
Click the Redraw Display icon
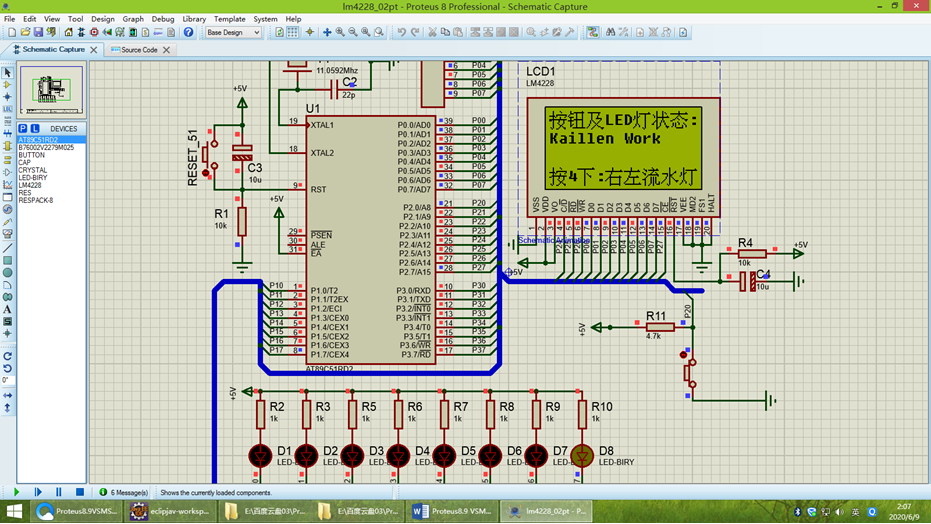tap(279, 33)
